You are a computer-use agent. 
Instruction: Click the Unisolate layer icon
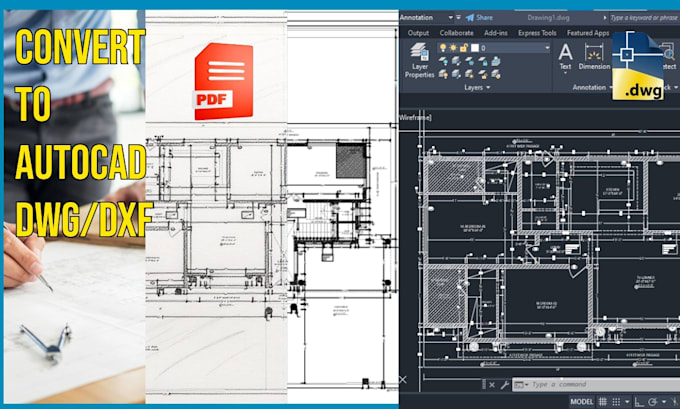click(x=456, y=75)
